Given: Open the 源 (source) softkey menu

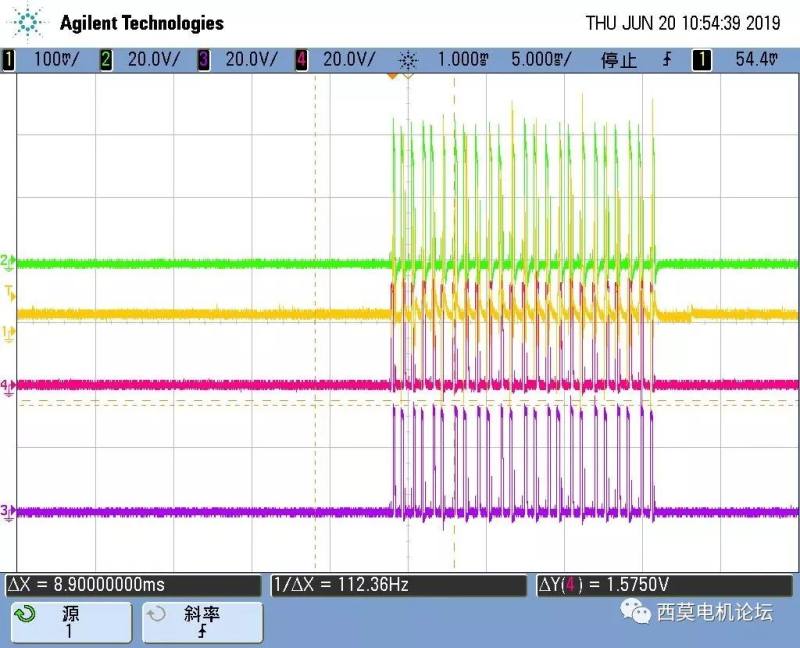Looking at the screenshot, I should pyautogui.click(x=69, y=622).
